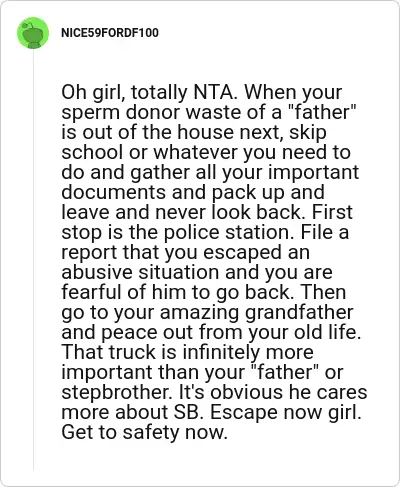Click the "Oh girl, totally NTA" opening line
Viewport: 400px width, 487px height.
(149, 92)
